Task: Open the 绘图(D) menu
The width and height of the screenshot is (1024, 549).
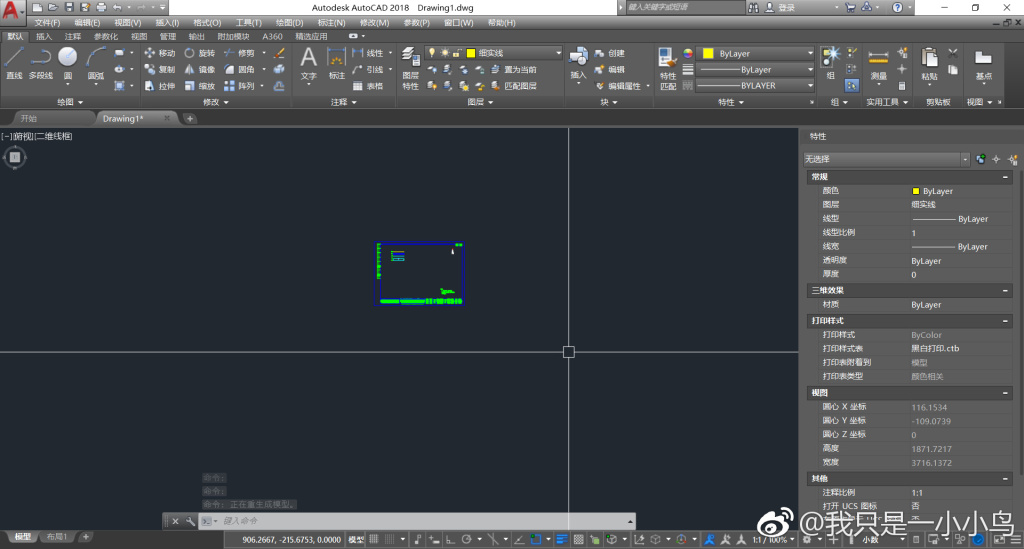Action: (289, 22)
